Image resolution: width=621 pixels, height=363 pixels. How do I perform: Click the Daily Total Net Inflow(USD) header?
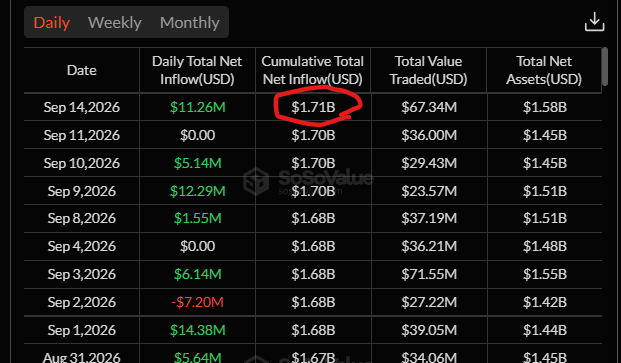tap(197, 70)
